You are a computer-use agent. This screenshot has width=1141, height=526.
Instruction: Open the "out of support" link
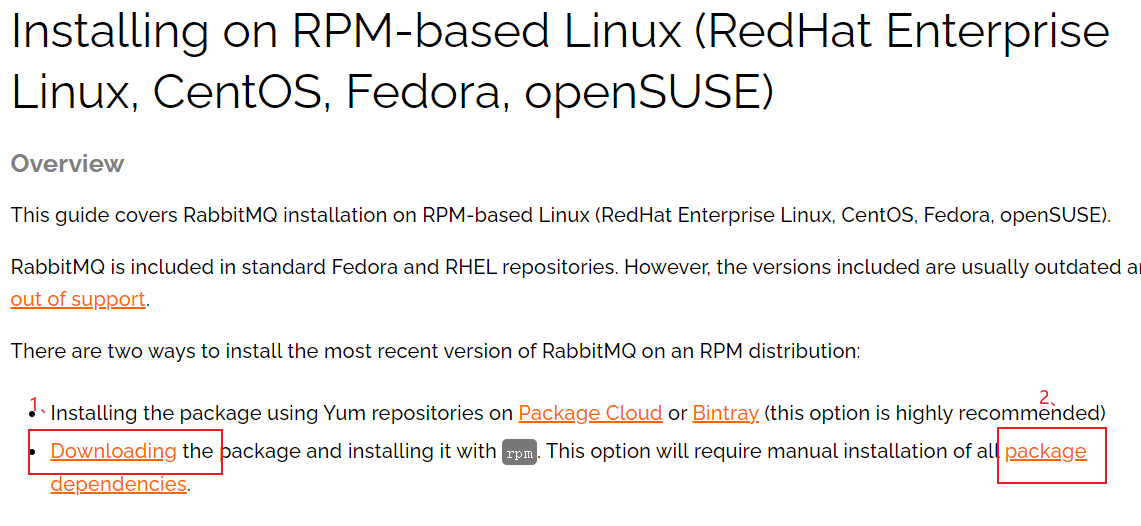pos(78,299)
